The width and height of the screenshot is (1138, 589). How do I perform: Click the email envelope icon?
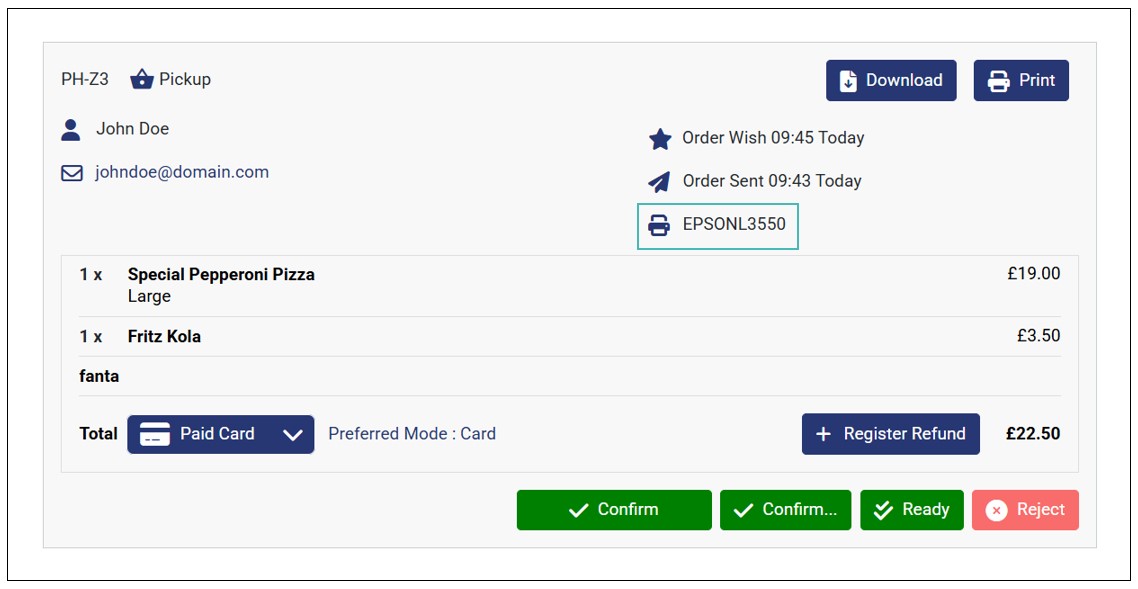tap(72, 173)
